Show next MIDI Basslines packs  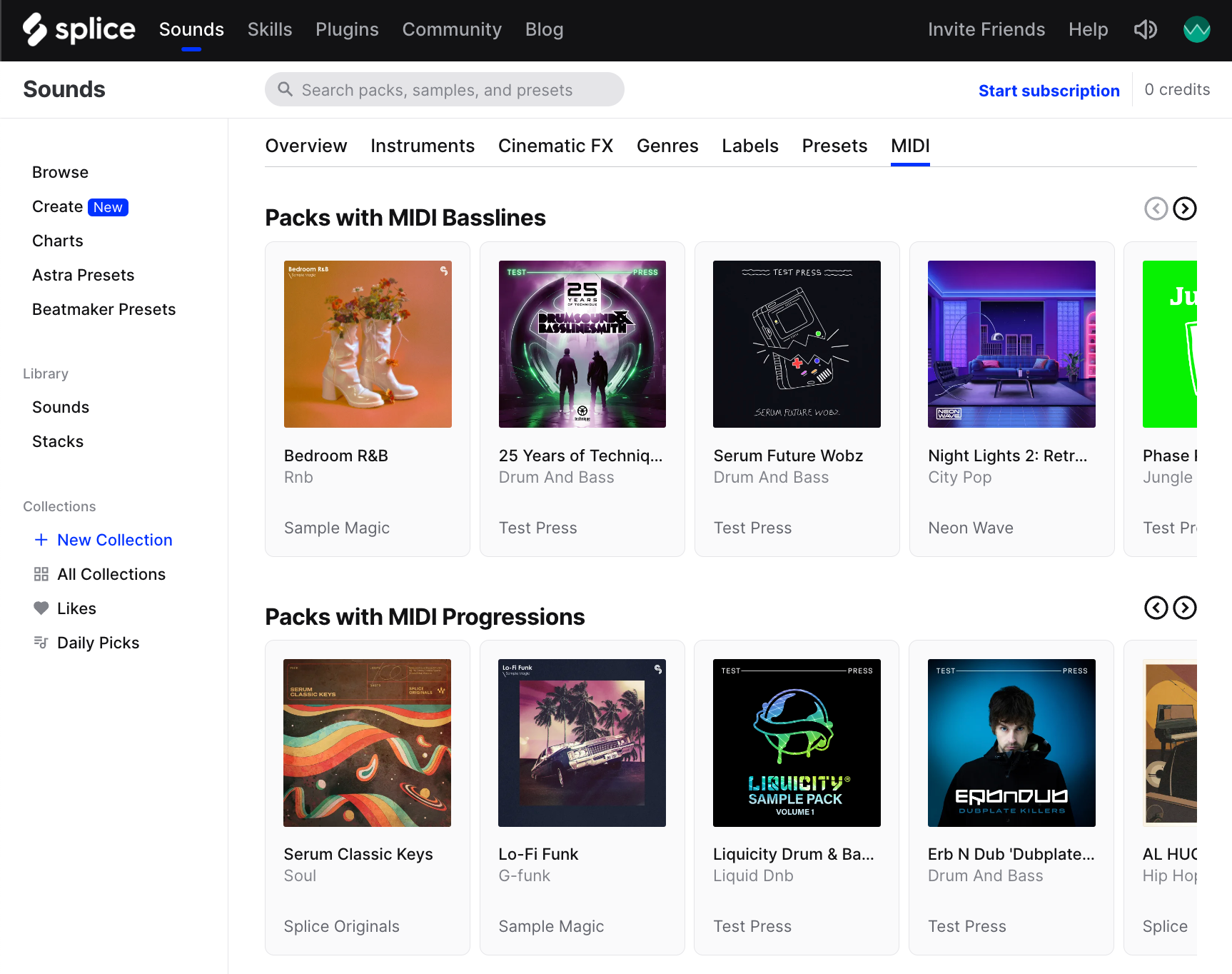click(1185, 209)
